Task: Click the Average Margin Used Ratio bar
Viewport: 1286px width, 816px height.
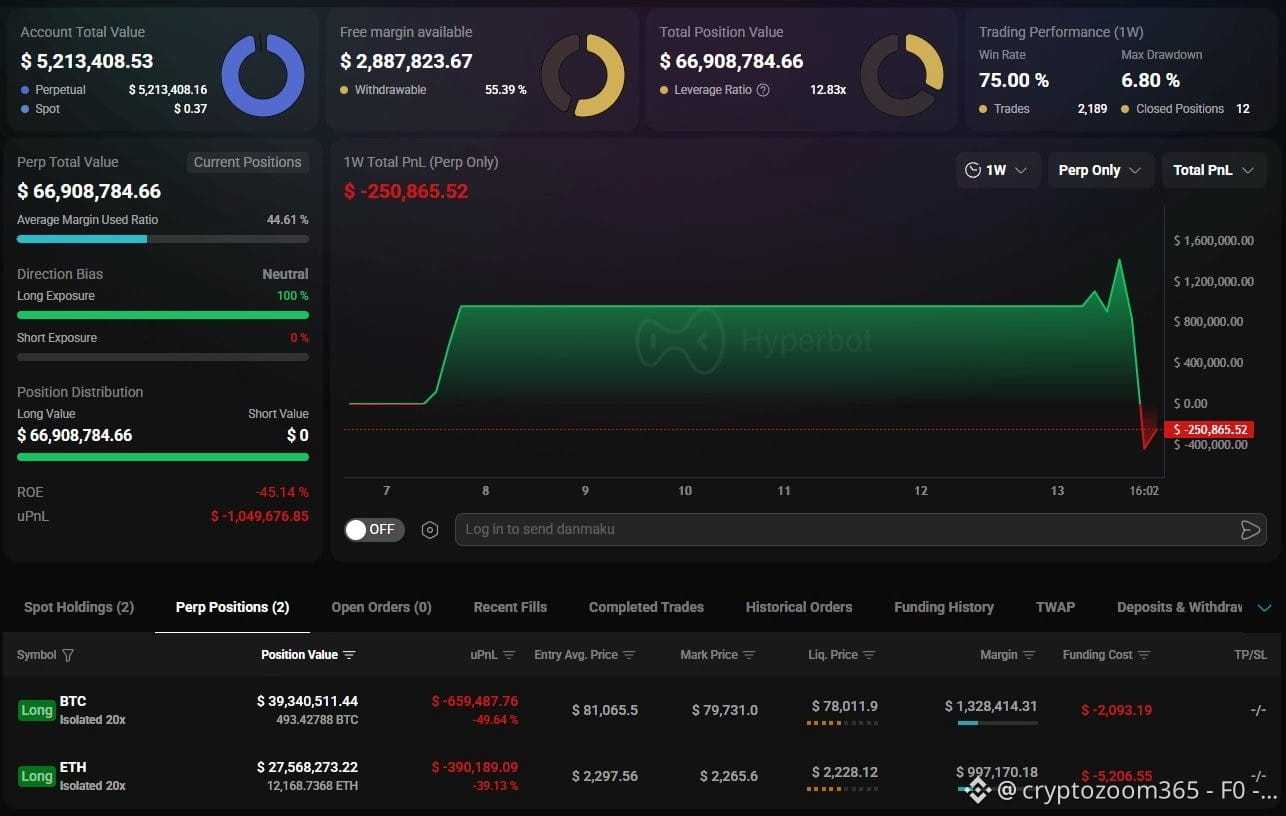Action: click(163, 239)
